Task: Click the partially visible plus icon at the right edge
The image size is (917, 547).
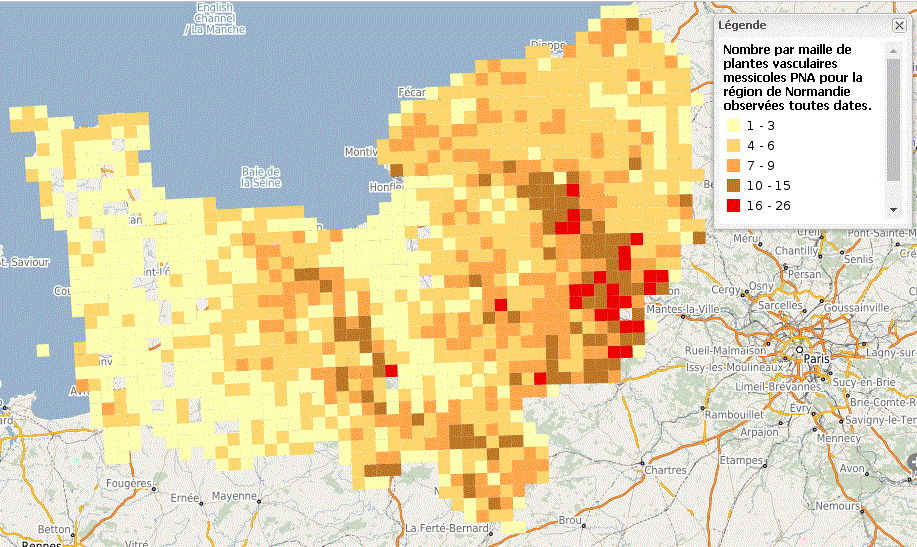Action: pyautogui.click(x=911, y=462)
